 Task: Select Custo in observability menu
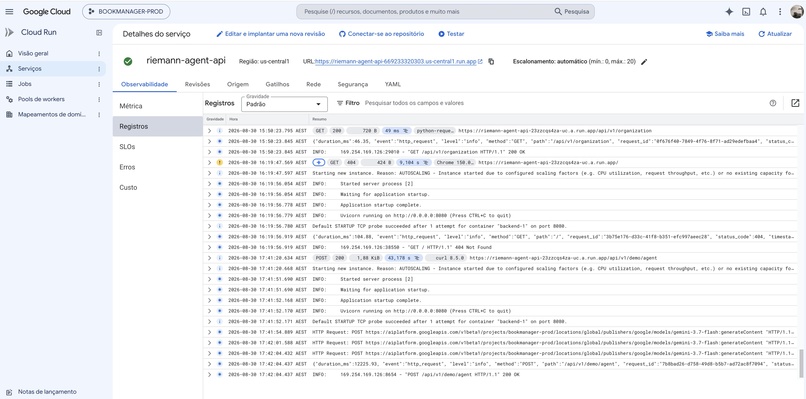(158, 188)
